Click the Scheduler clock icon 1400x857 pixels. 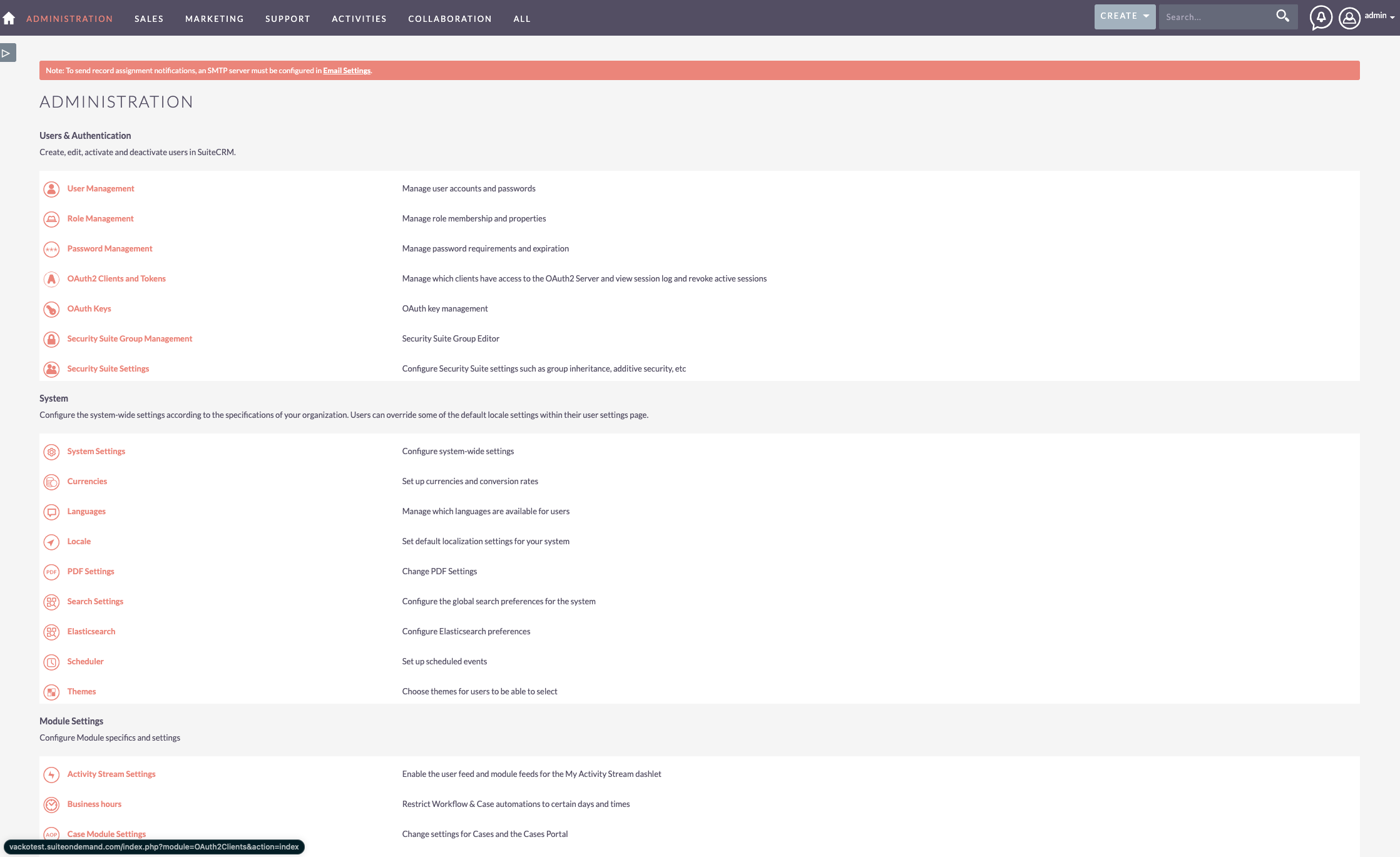[x=51, y=662]
